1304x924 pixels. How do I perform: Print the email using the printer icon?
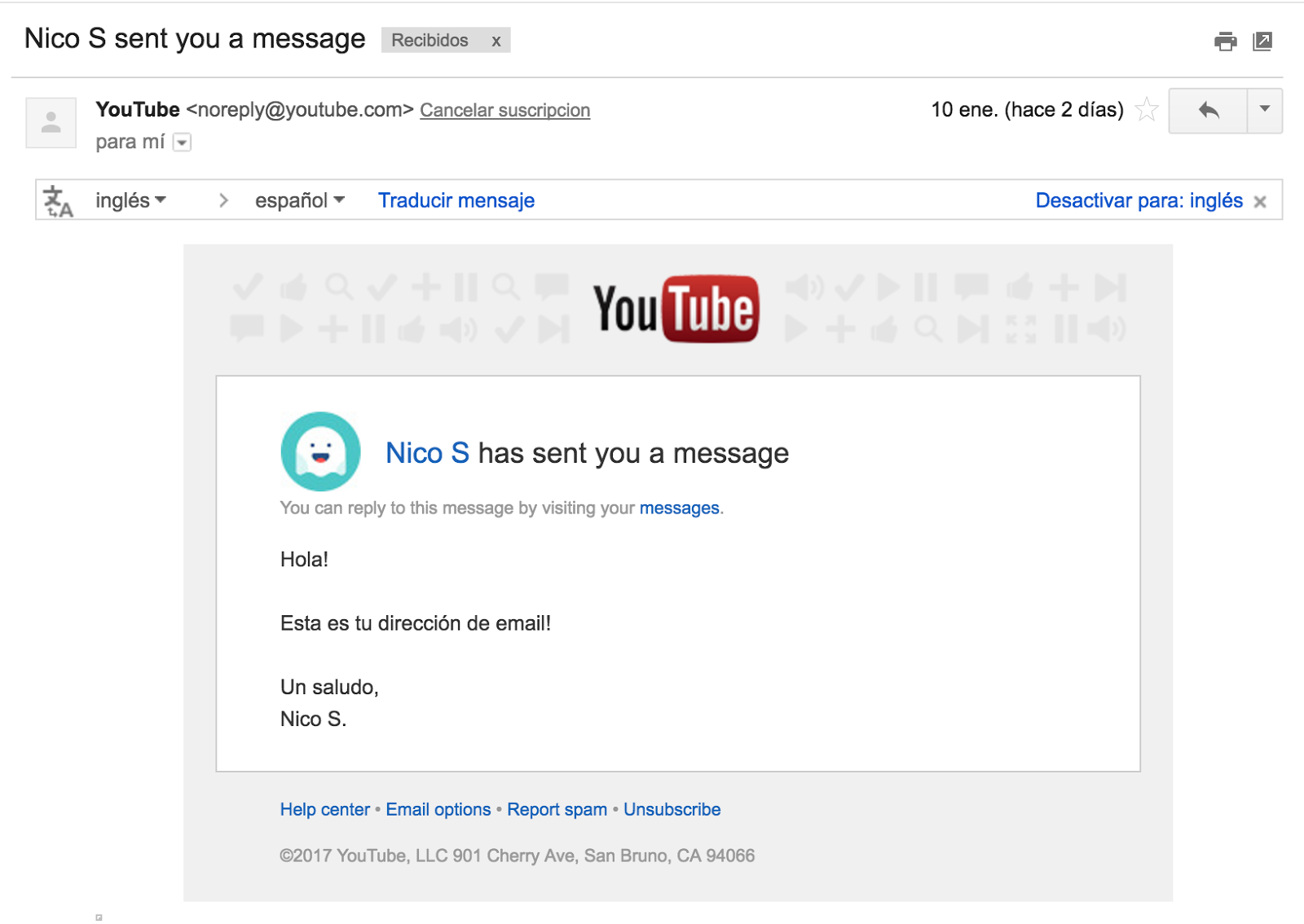pos(1225,41)
